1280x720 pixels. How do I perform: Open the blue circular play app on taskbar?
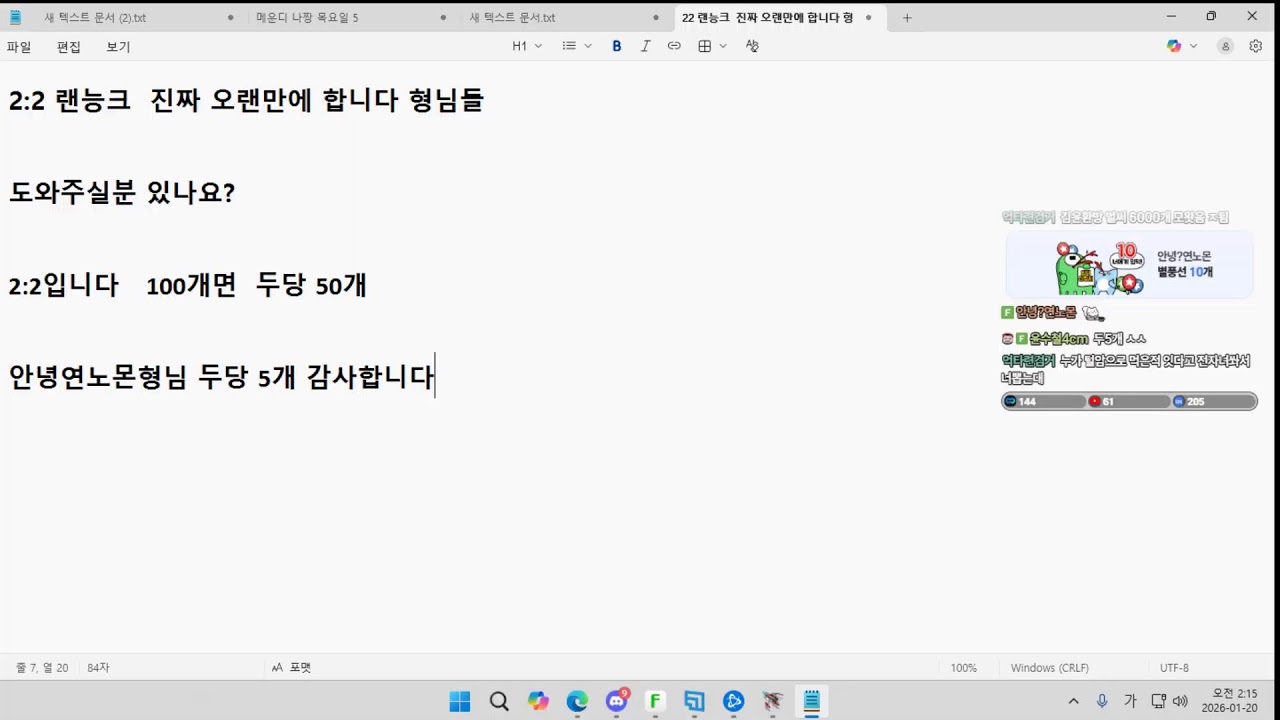pyautogui.click(x=733, y=701)
